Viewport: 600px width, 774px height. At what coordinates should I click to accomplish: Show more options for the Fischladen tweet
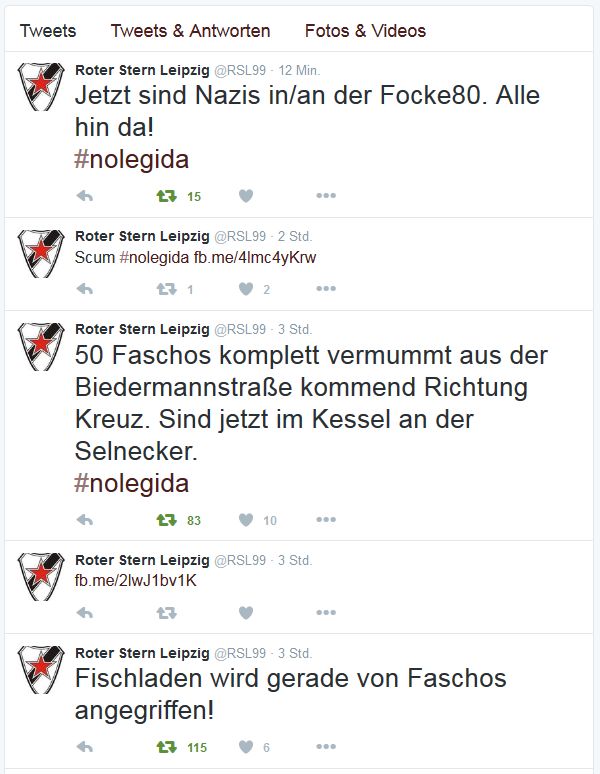(326, 746)
